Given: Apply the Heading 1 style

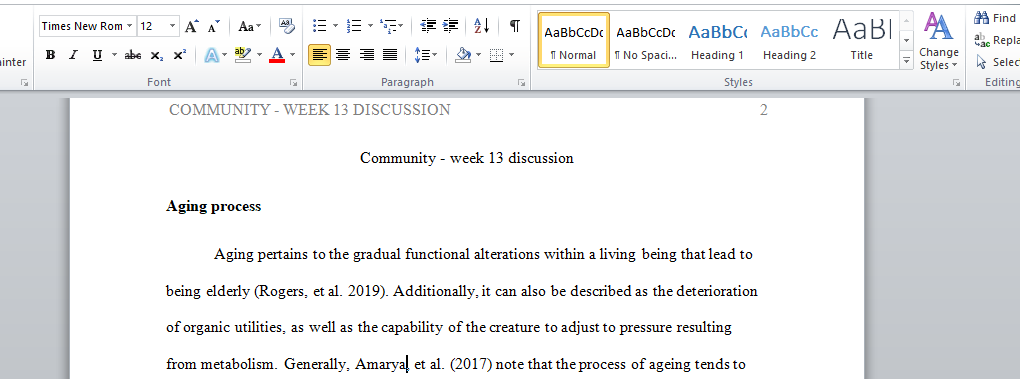Looking at the screenshot, I should coord(718,40).
